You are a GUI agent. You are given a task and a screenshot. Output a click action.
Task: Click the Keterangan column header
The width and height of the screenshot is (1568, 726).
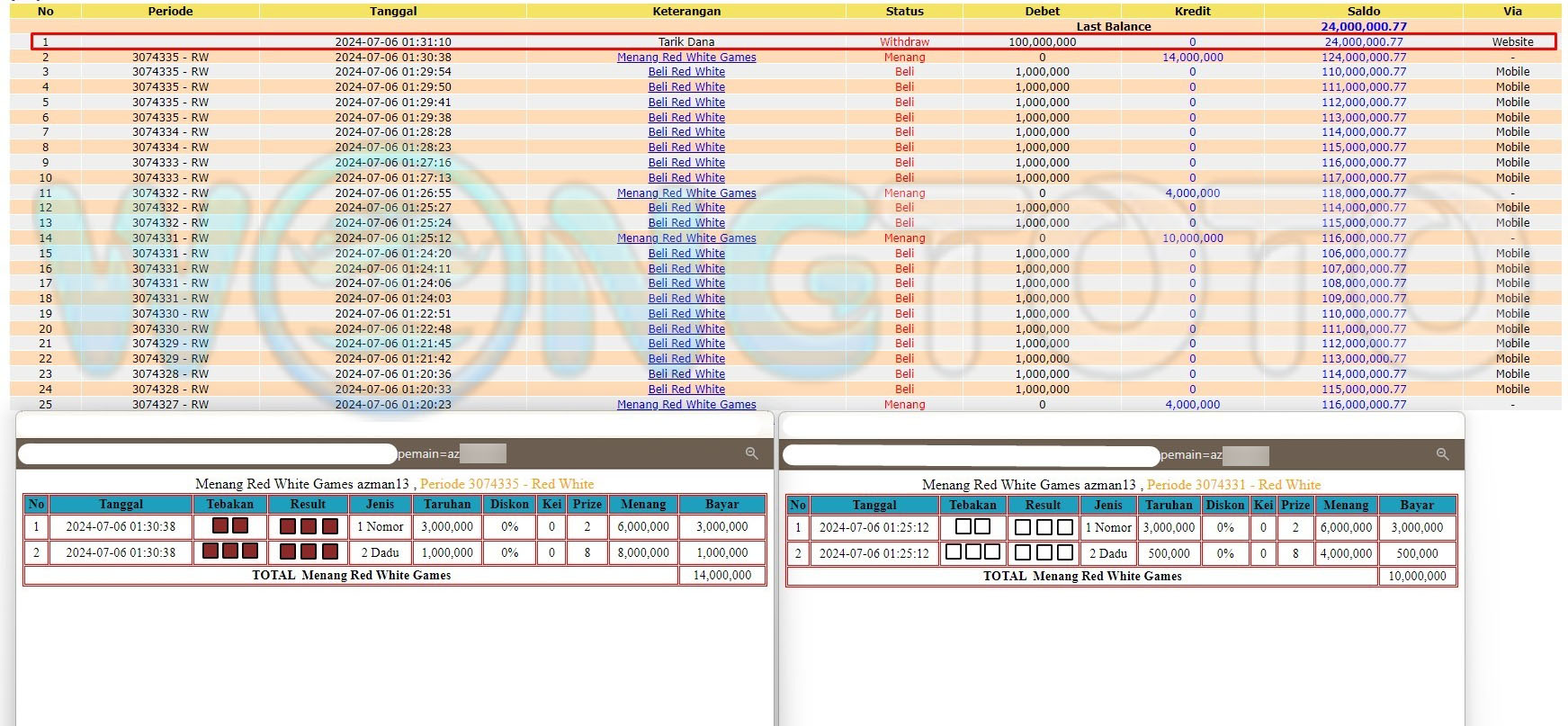pos(686,11)
